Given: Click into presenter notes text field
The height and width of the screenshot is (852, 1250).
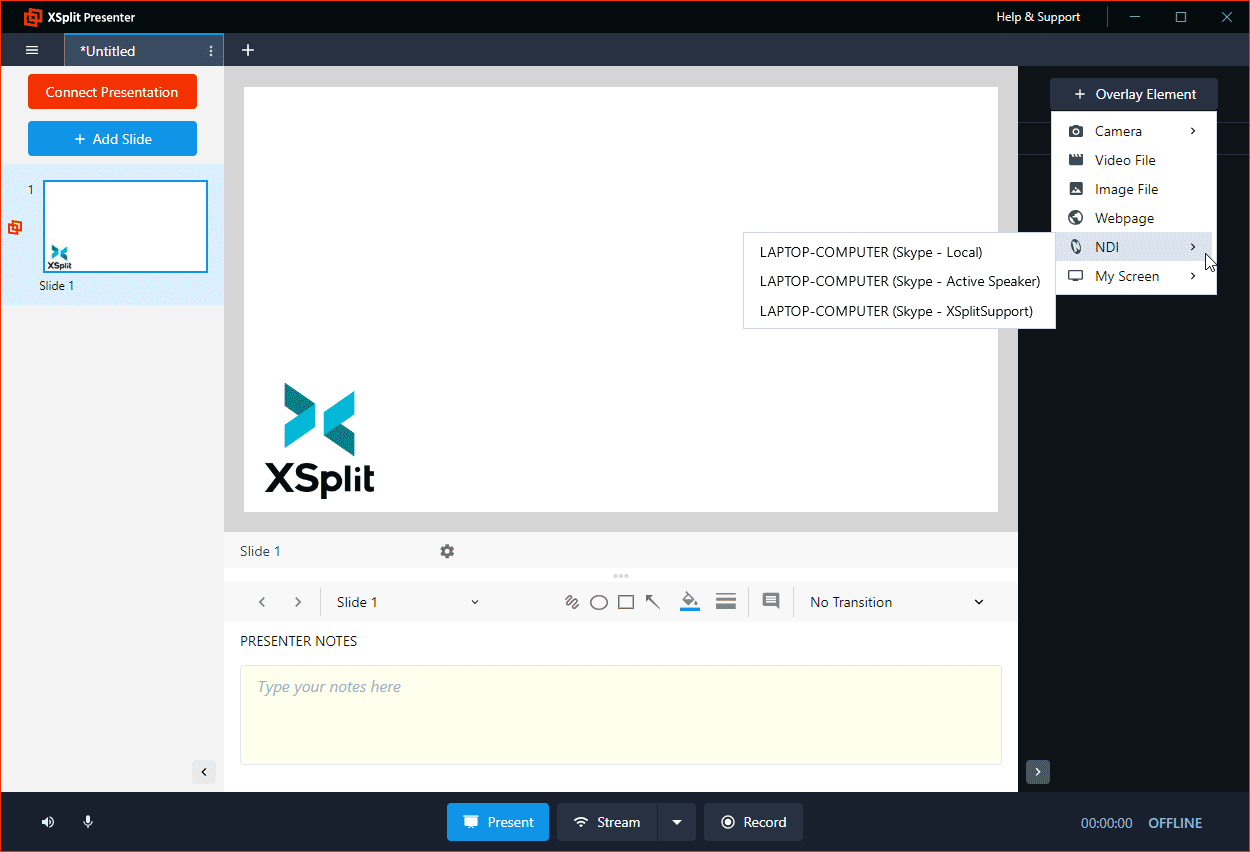Looking at the screenshot, I should [x=620, y=715].
